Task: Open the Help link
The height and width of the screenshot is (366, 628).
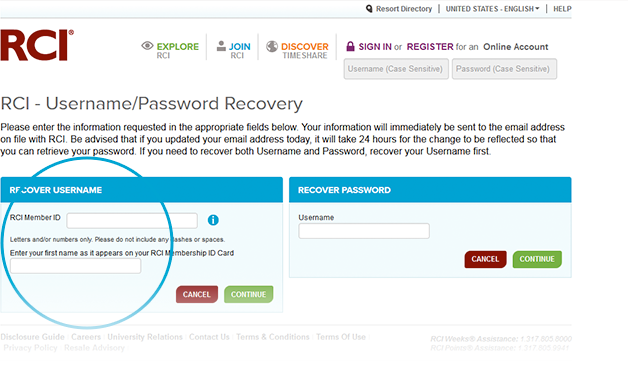Action: pos(562,9)
